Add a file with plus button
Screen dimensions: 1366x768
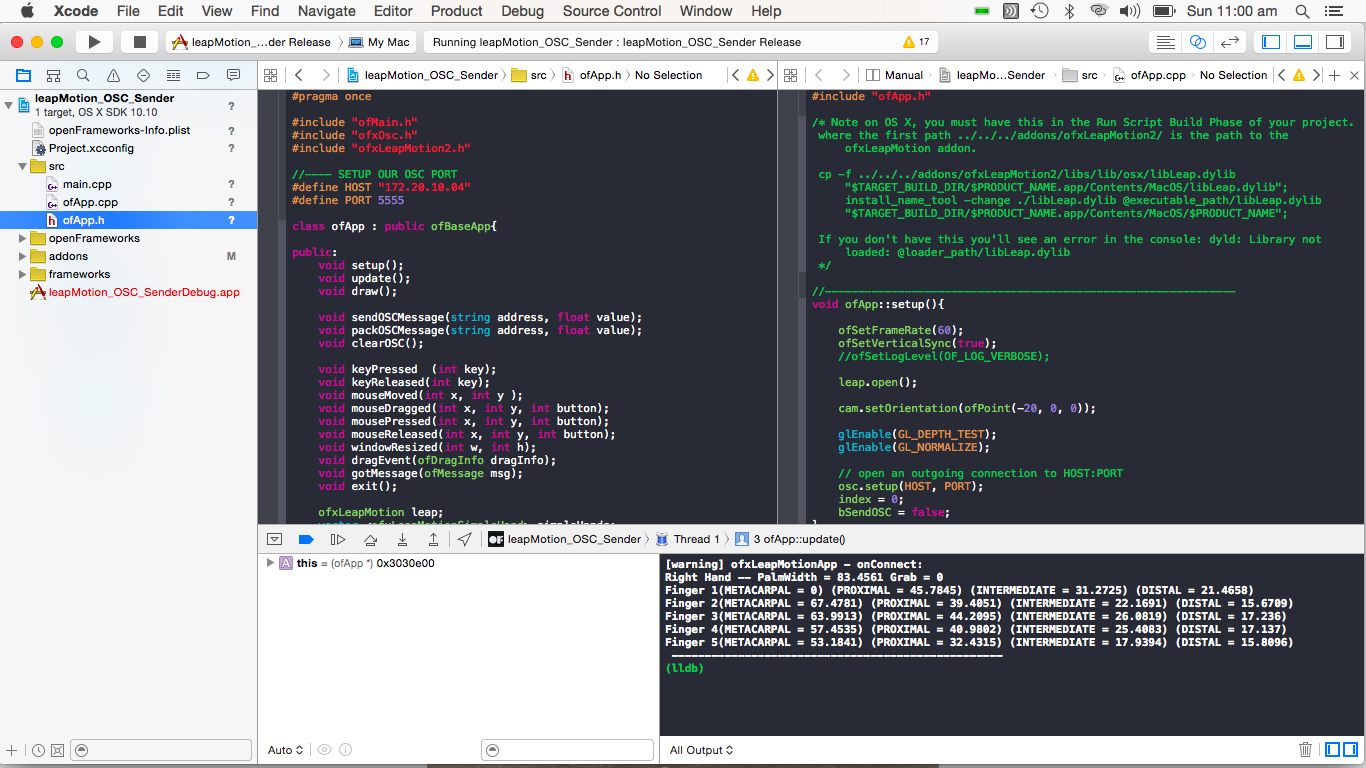point(12,750)
